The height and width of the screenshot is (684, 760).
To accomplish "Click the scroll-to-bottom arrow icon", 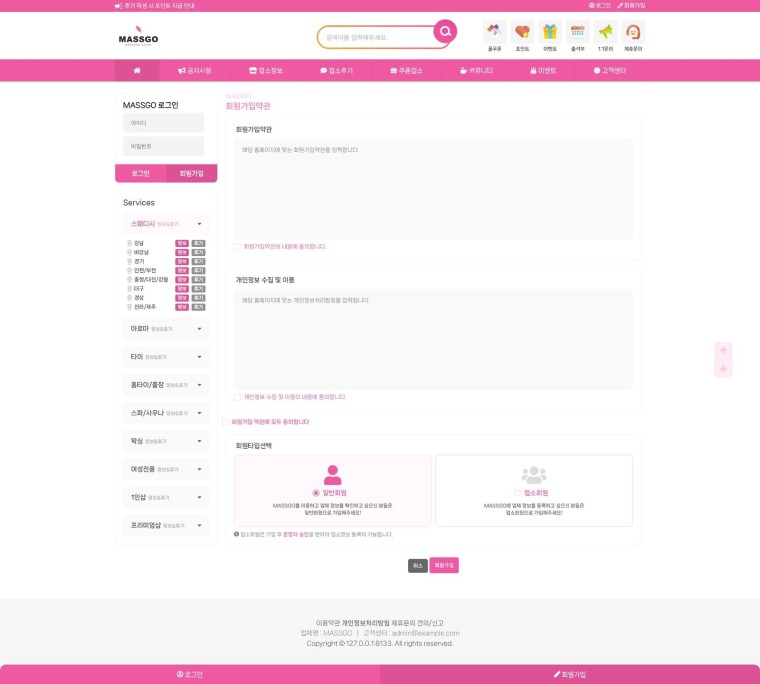I will pos(723,368).
